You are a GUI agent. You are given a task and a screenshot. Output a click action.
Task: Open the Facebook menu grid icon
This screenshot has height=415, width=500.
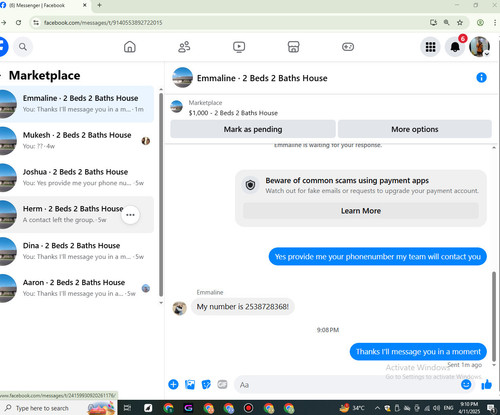click(430, 47)
